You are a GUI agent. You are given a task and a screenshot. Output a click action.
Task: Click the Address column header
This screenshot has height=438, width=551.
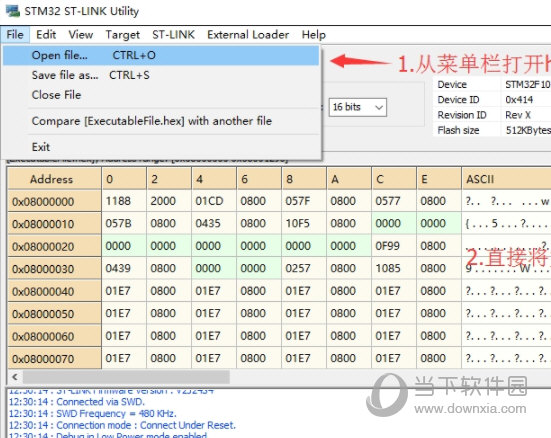click(54, 179)
